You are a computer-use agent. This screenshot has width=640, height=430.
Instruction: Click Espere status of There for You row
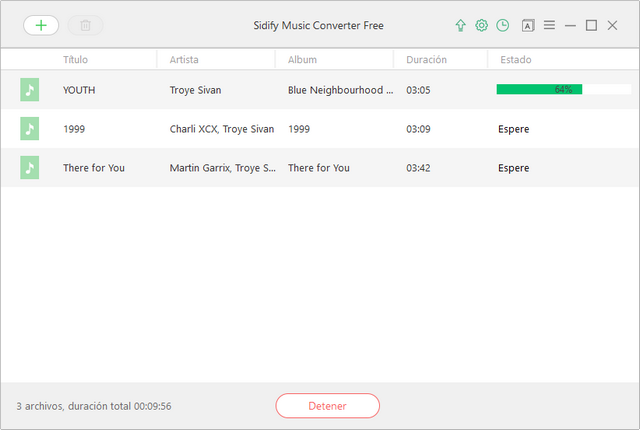coord(513,168)
